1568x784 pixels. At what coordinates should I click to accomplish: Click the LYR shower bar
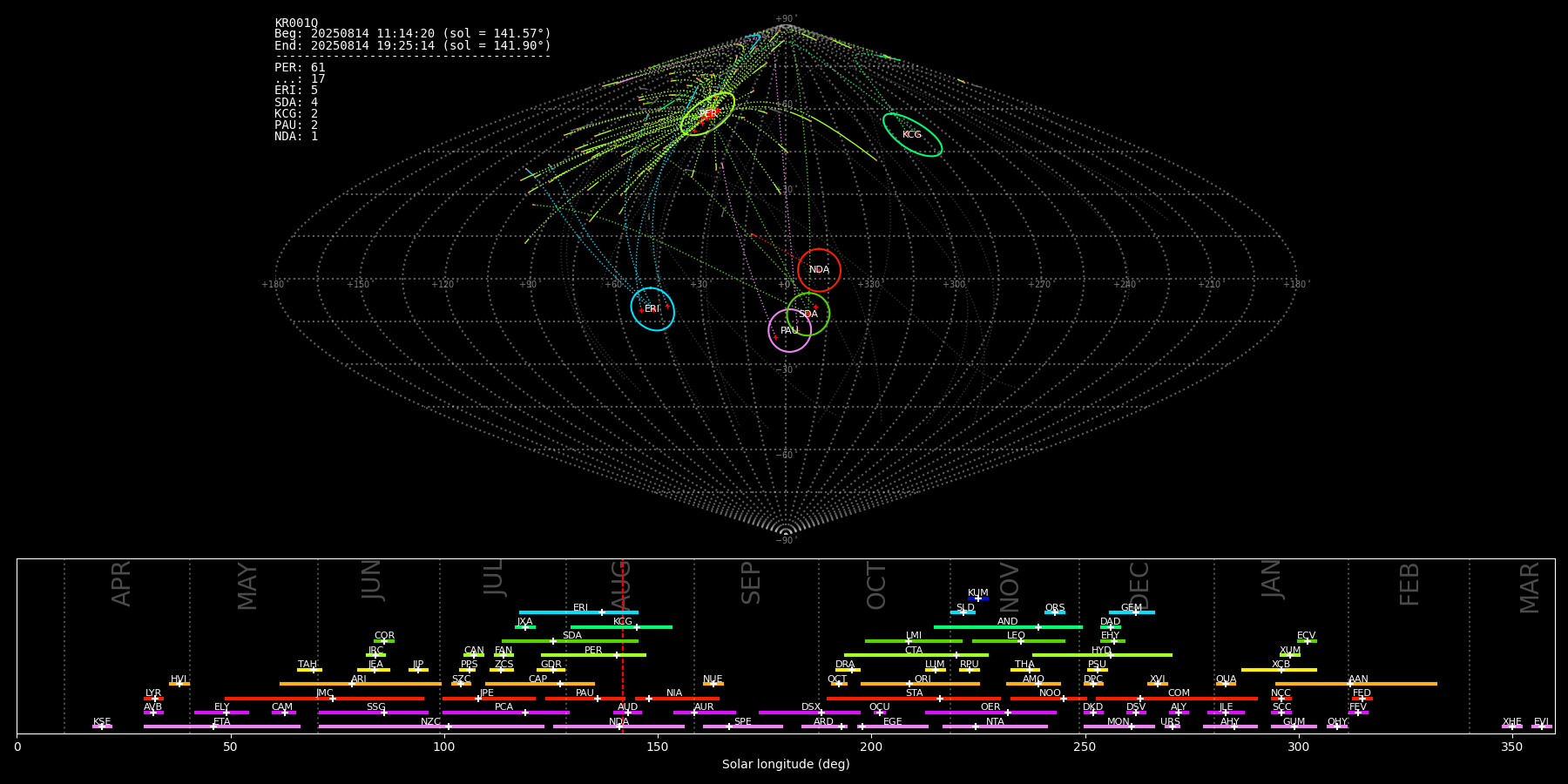[153, 699]
